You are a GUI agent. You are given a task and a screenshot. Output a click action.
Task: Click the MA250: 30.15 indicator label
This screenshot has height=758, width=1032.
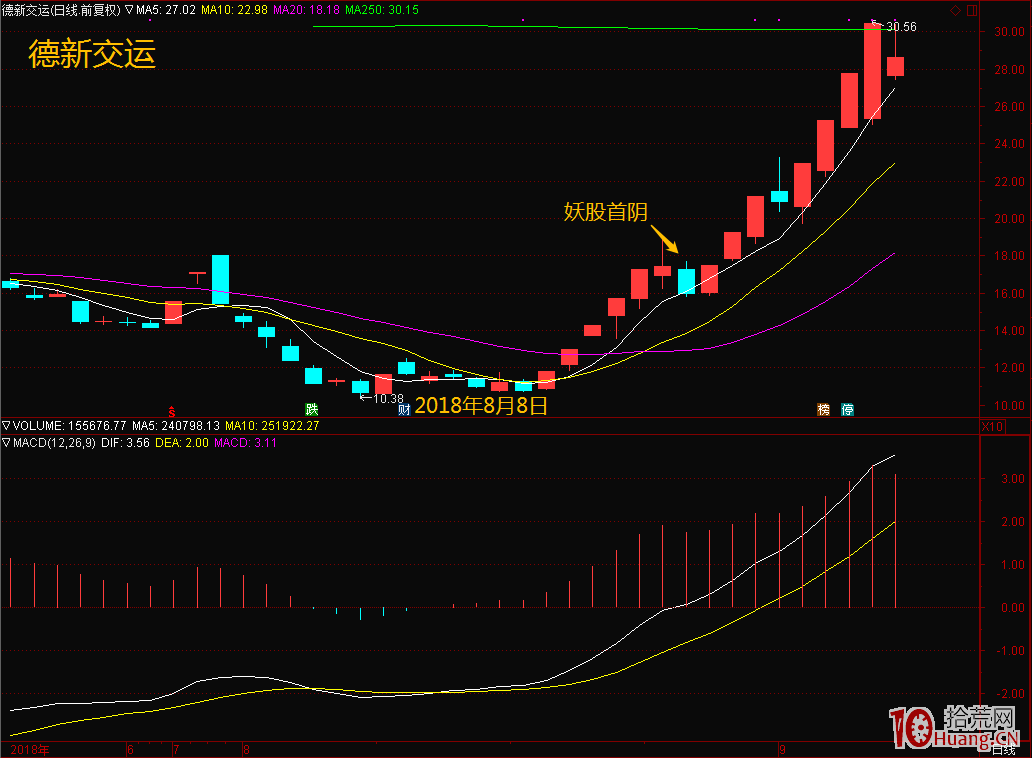pos(382,10)
